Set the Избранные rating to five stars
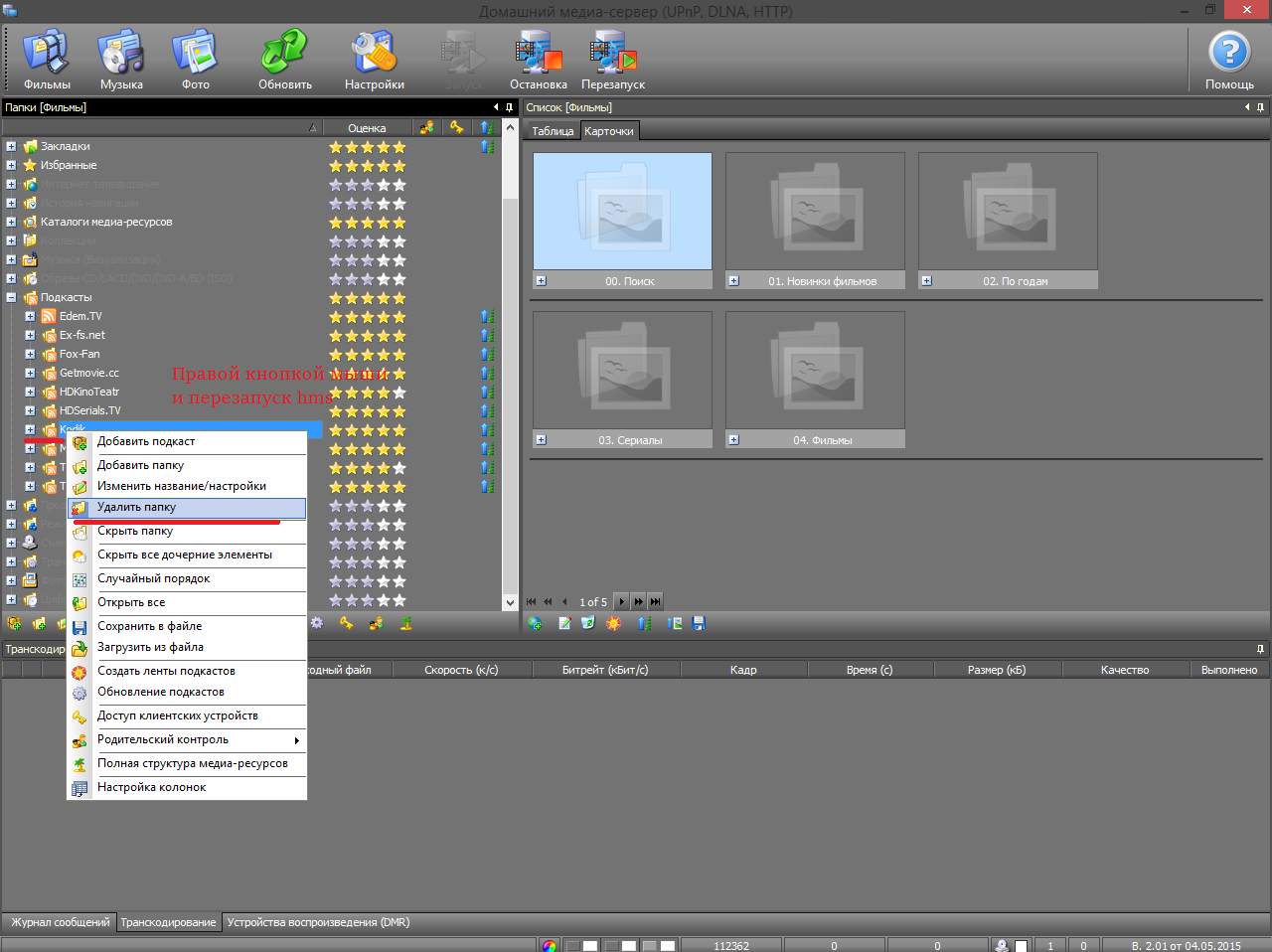This screenshot has width=1272, height=952. tap(399, 166)
